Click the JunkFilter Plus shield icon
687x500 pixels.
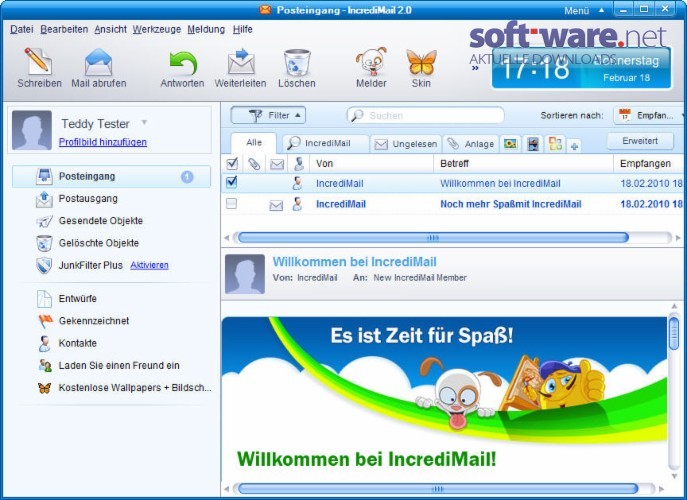[x=44, y=266]
